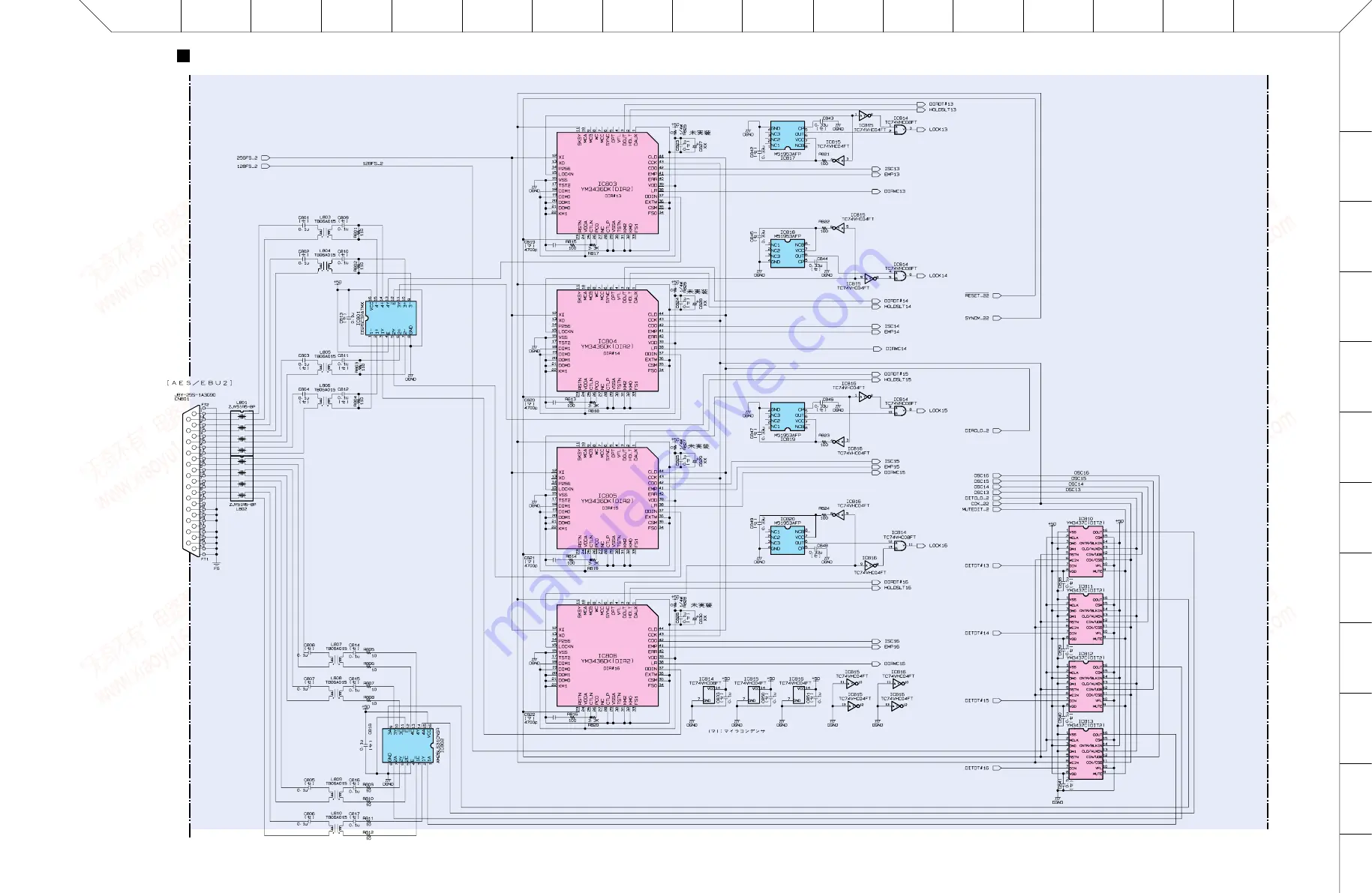The image size is (1372, 893).
Task: Click the 'DITDT#16' input port label
Action: pos(977,769)
